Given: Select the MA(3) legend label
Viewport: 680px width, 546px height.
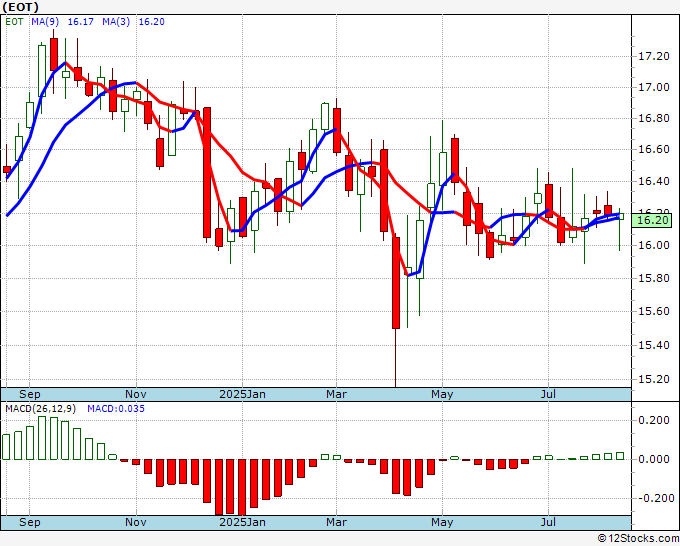Looking at the screenshot, I should tap(116, 22).
